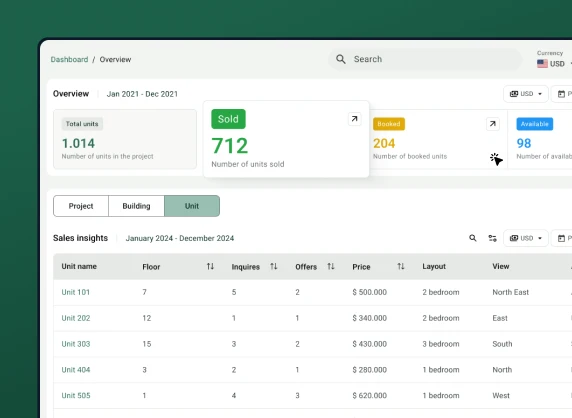Open the Sales insights USD currency dropdown
The height and width of the screenshot is (418, 572).
click(x=526, y=238)
